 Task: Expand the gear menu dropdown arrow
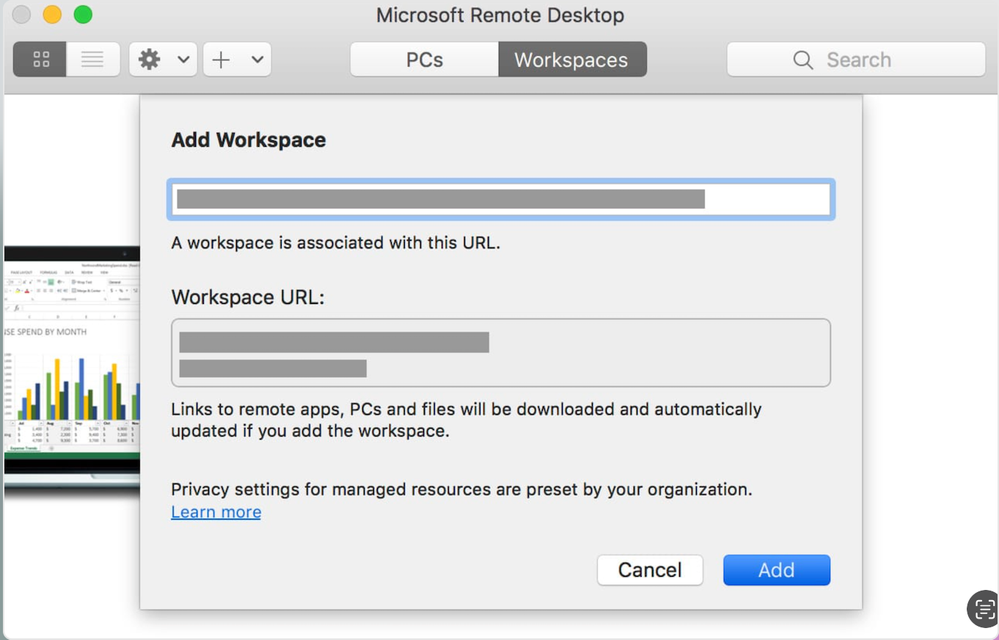(x=183, y=59)
